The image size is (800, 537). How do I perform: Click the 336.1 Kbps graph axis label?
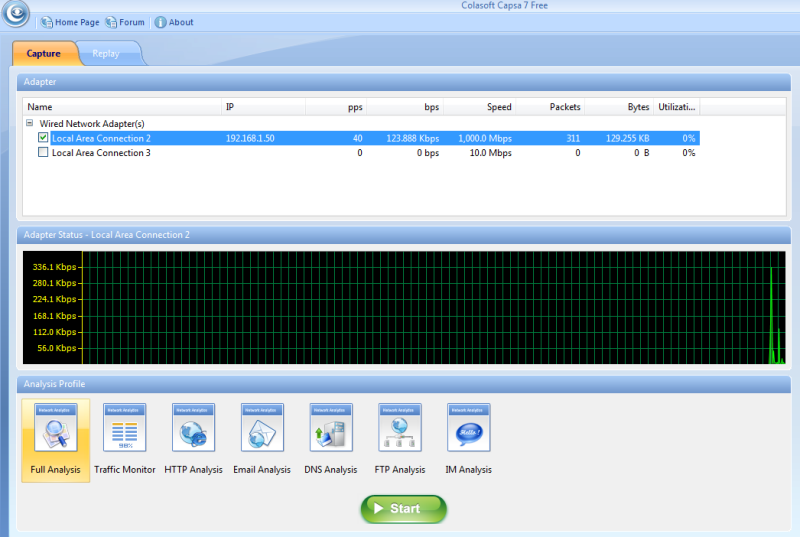pyautogui.click(x=54, y=267)
